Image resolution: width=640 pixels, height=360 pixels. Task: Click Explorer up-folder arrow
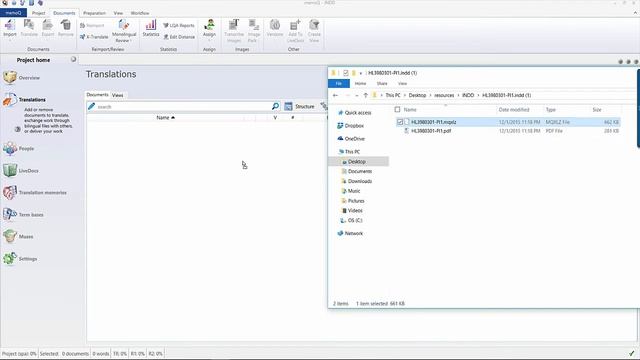(366, 95)
